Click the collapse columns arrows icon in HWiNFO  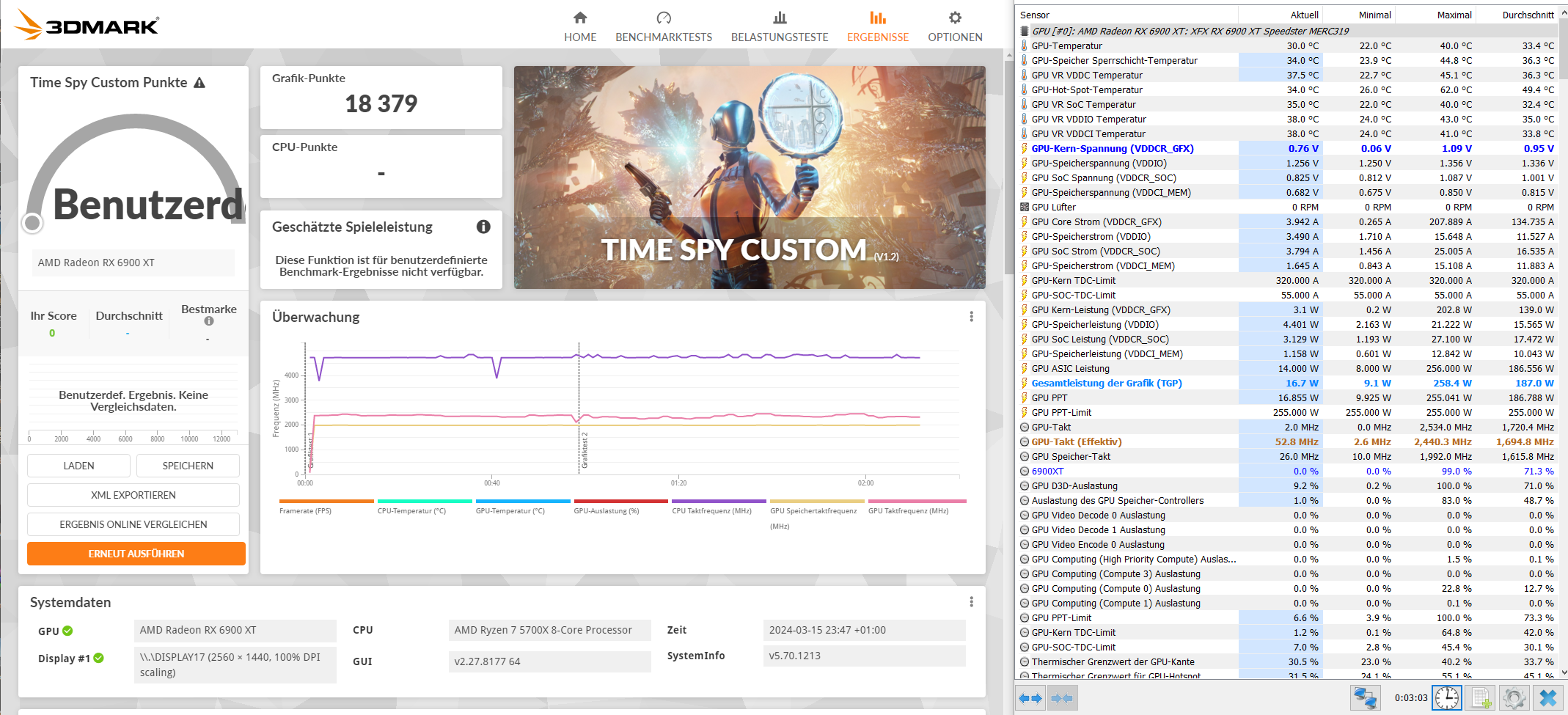pyautogui.click(x=1061, y=697)
